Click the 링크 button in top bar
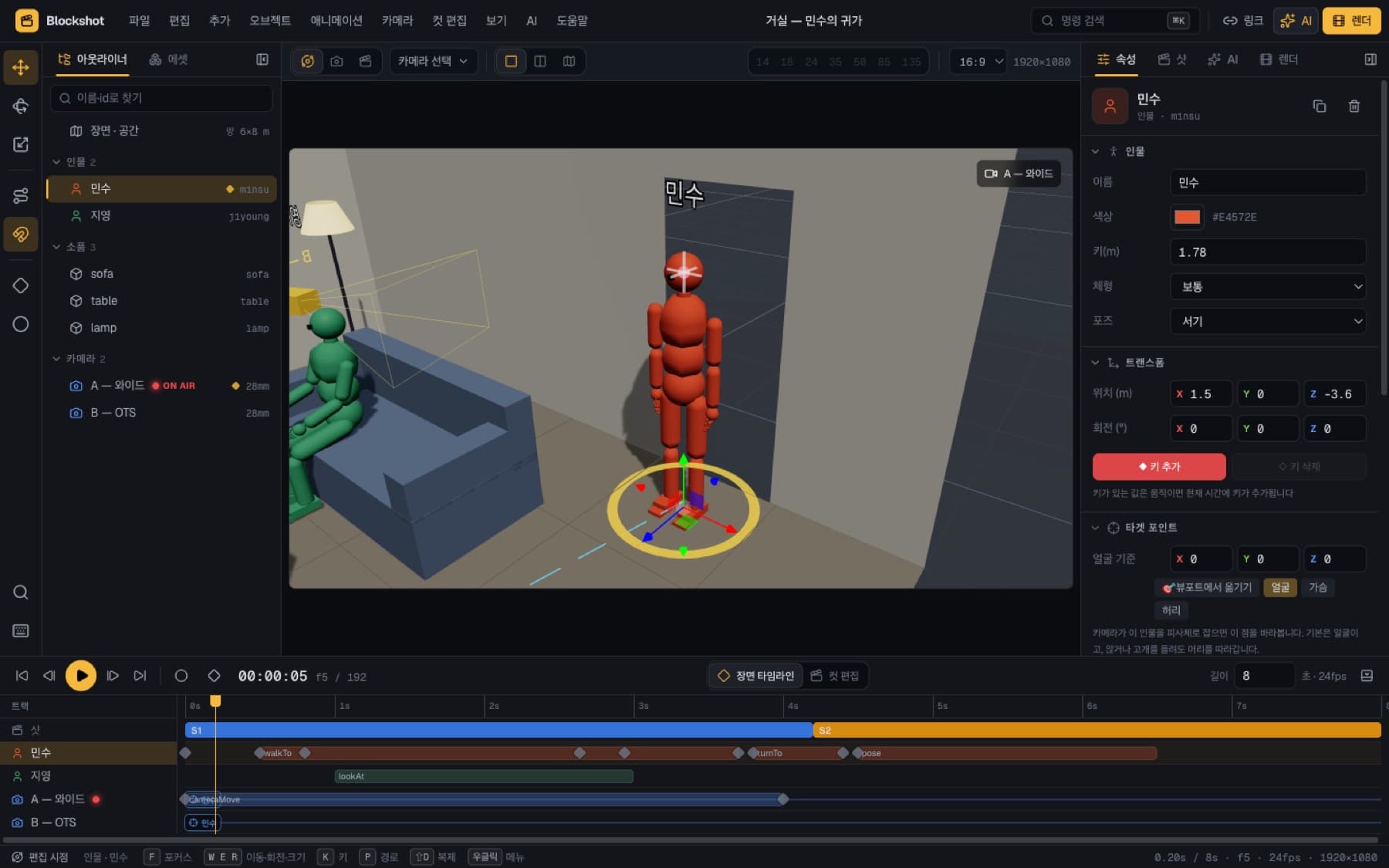Screen dimensions: 1389x868 (x=1242, y=21)
